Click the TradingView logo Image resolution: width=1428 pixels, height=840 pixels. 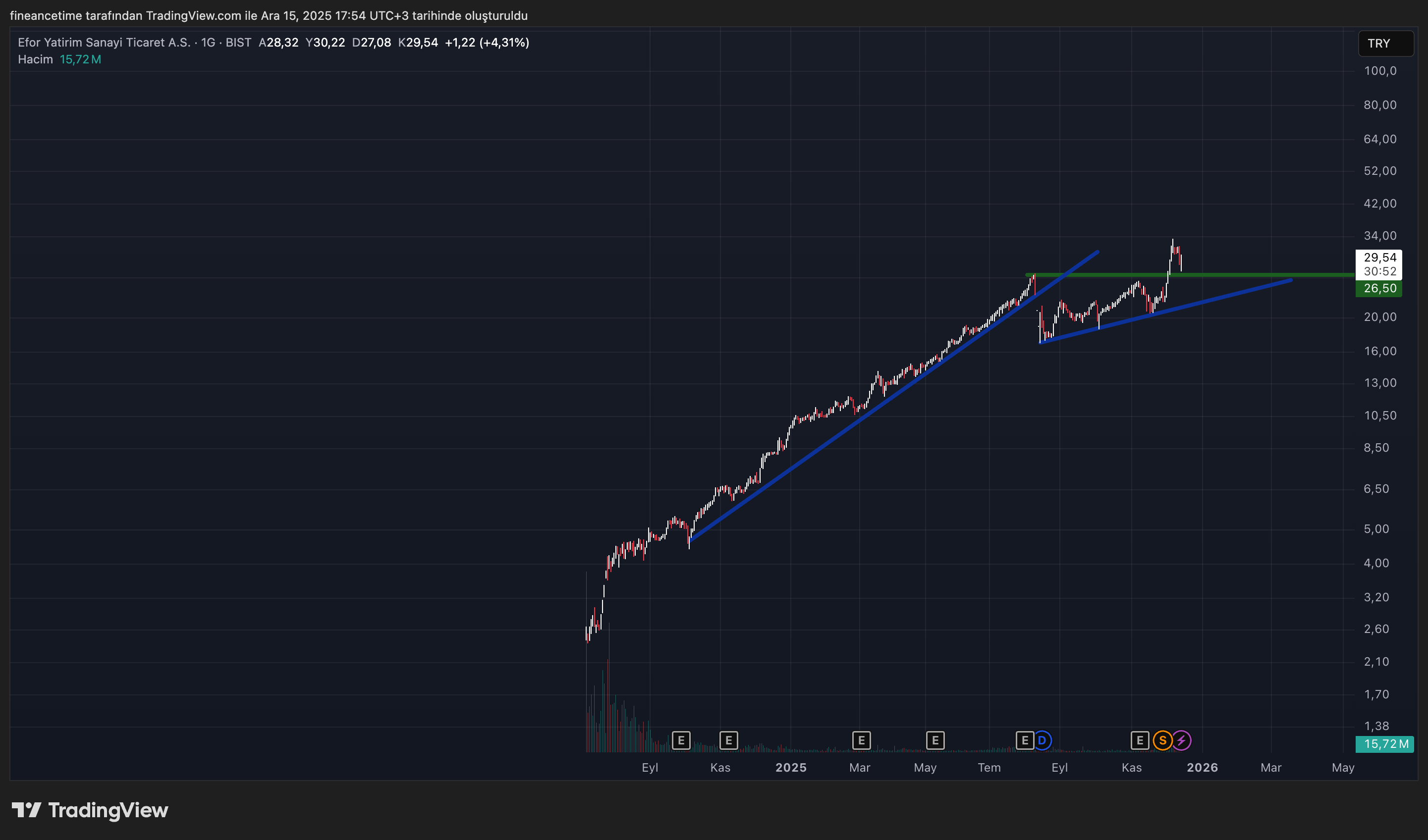90,811
